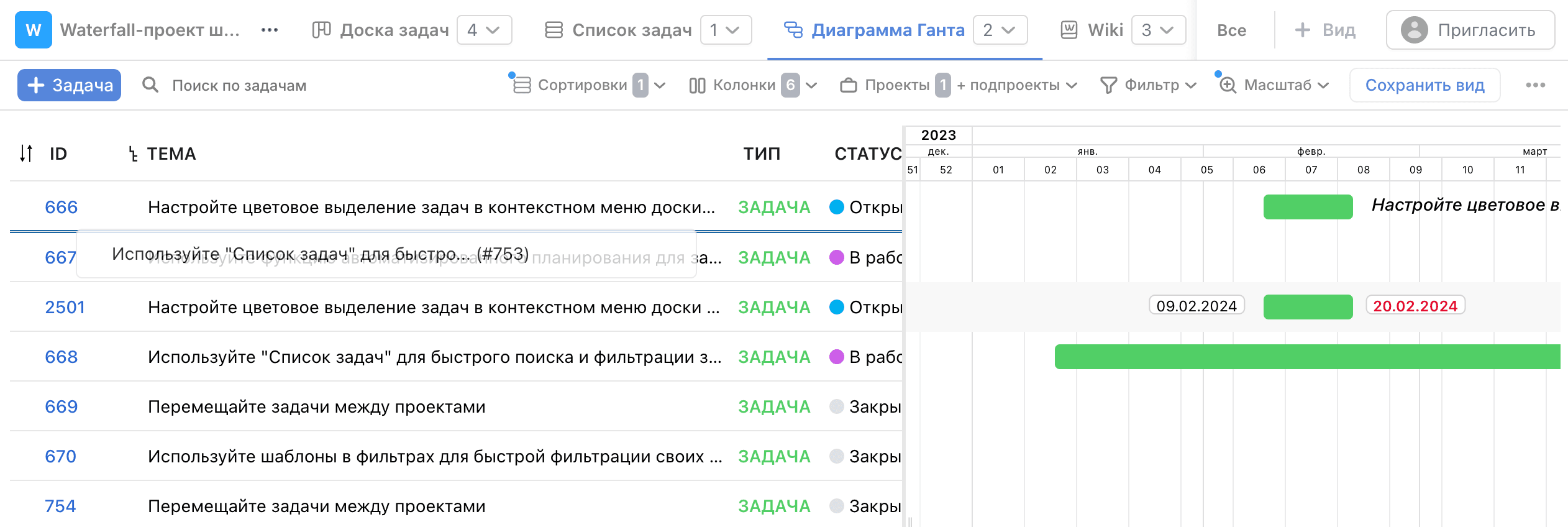
Task: Click the green Gantt bar of task 2501
Action: [1308, 307]
